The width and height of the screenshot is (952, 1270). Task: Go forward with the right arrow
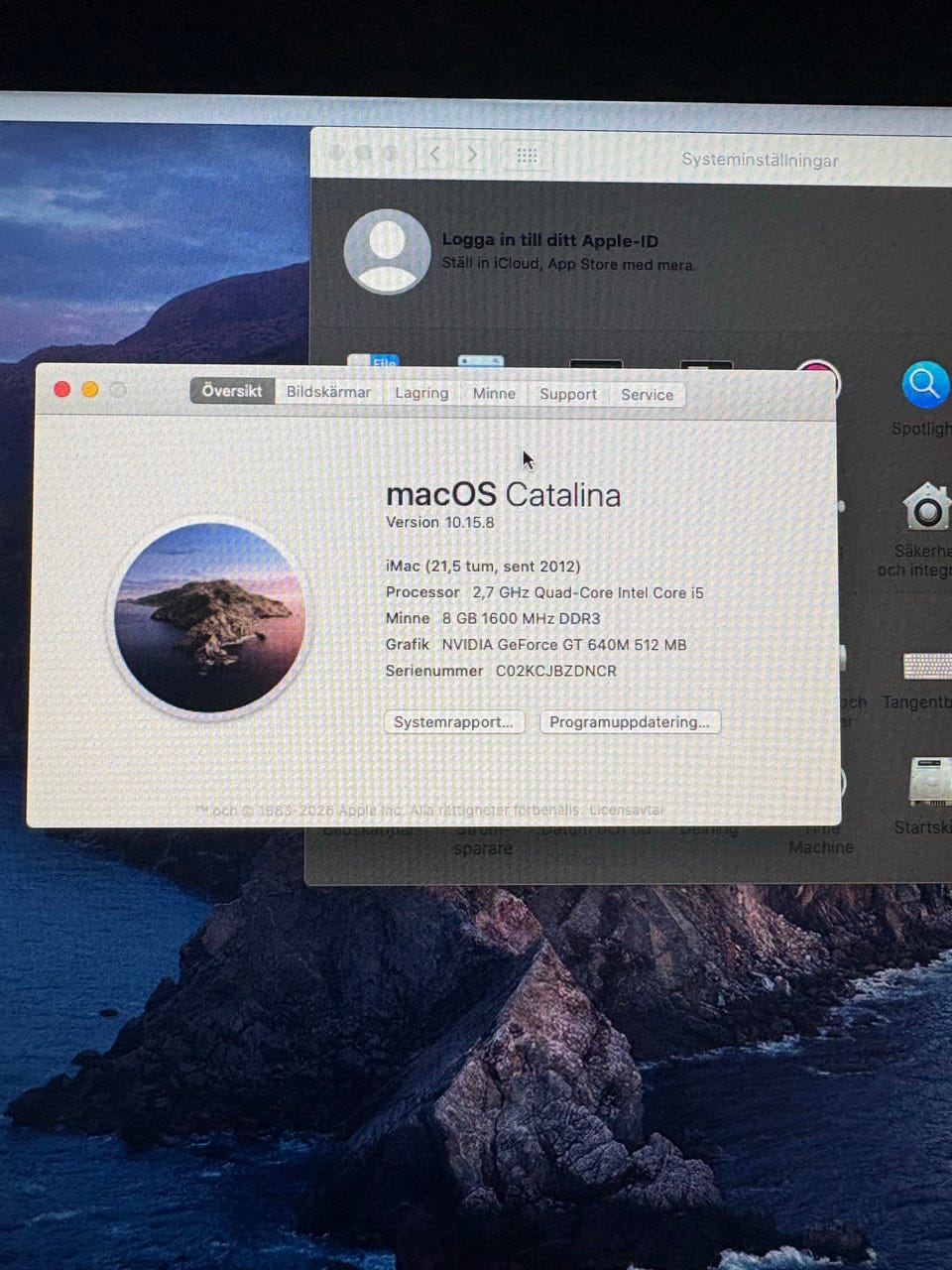[x=472, y=155]
